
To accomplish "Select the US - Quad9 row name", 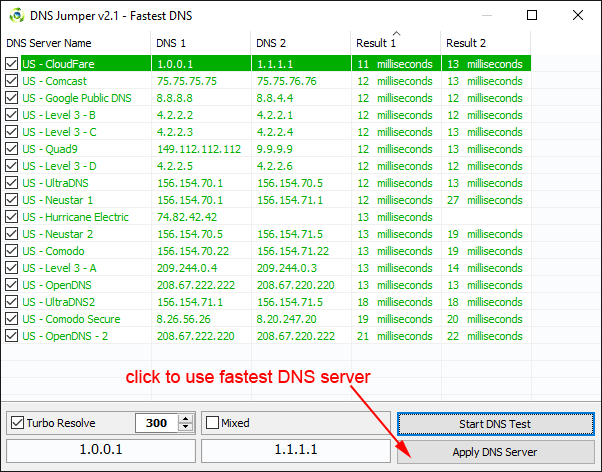I will coord(50,149).
